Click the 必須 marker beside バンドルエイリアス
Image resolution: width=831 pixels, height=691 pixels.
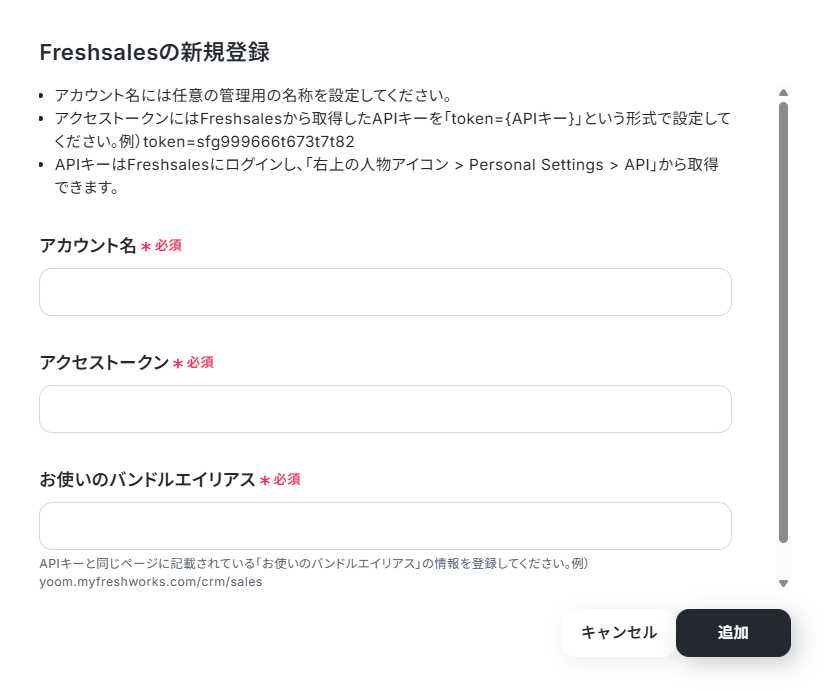[x=287, y=480]
